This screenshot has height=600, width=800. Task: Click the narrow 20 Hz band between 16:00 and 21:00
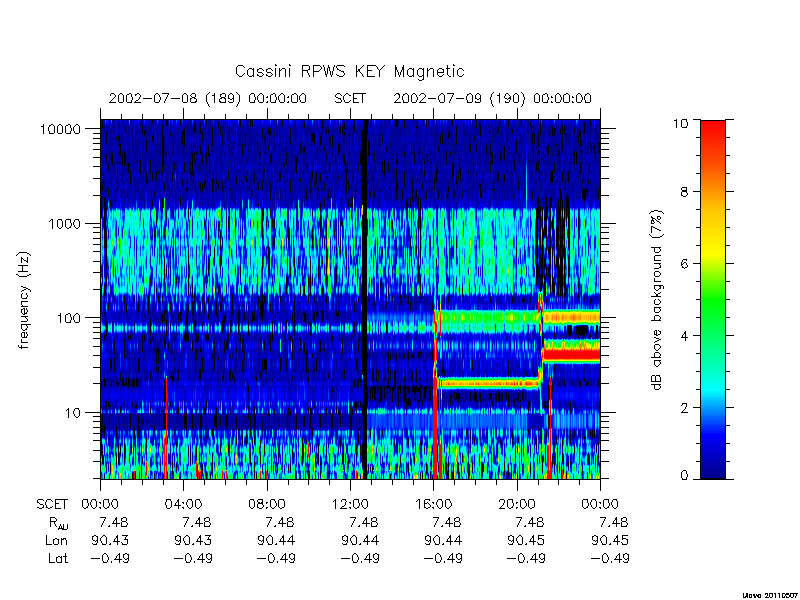tap(488, 383)
